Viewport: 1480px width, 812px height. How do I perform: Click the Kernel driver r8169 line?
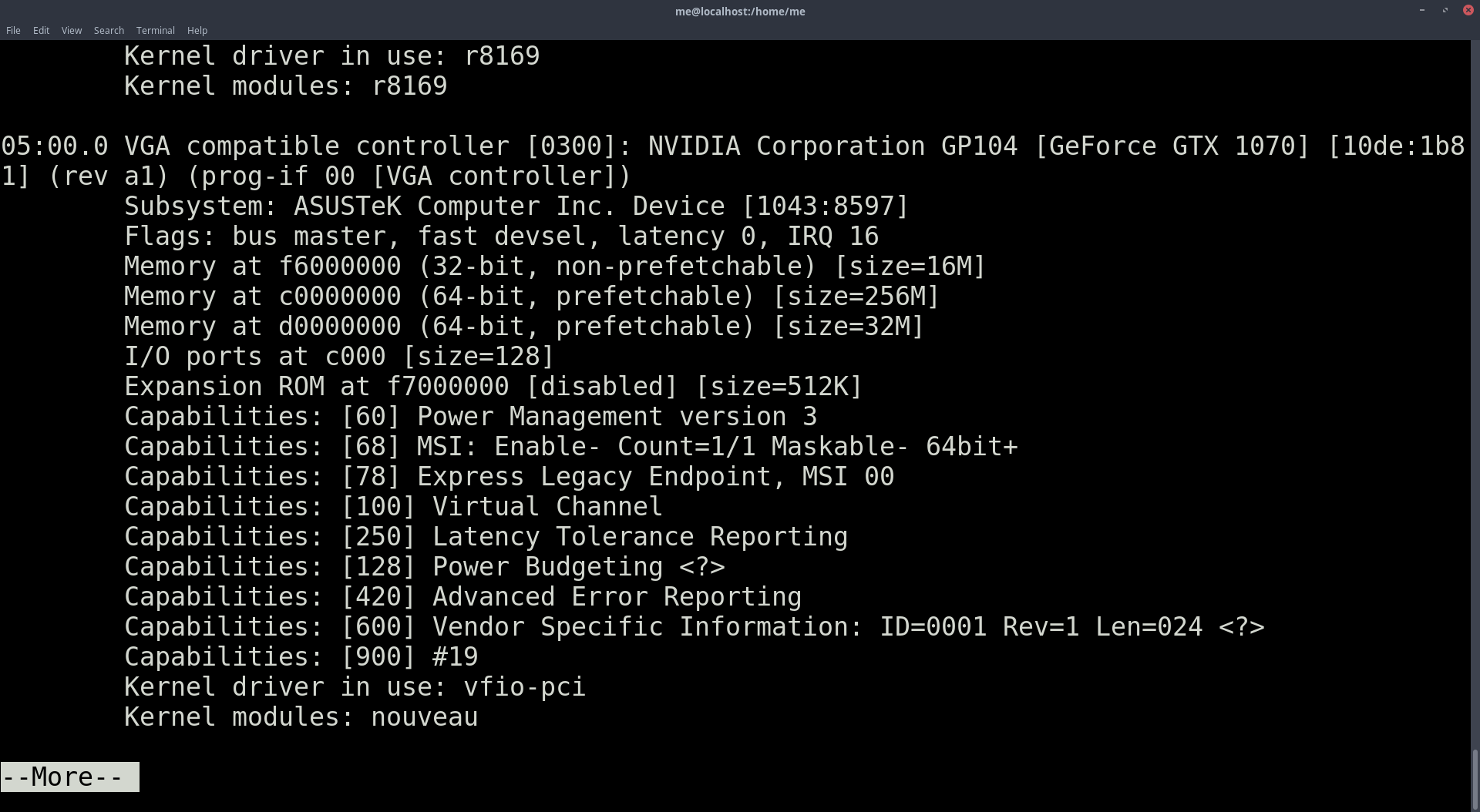pyautogui.click(x=331, y=55)
